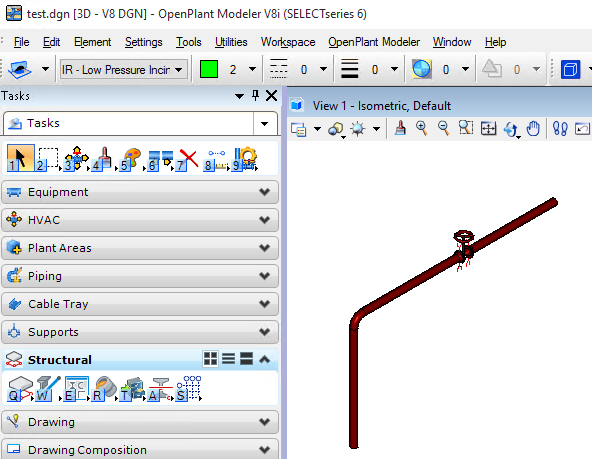Select the Measure Distance tool

click(x=215, y=160)
